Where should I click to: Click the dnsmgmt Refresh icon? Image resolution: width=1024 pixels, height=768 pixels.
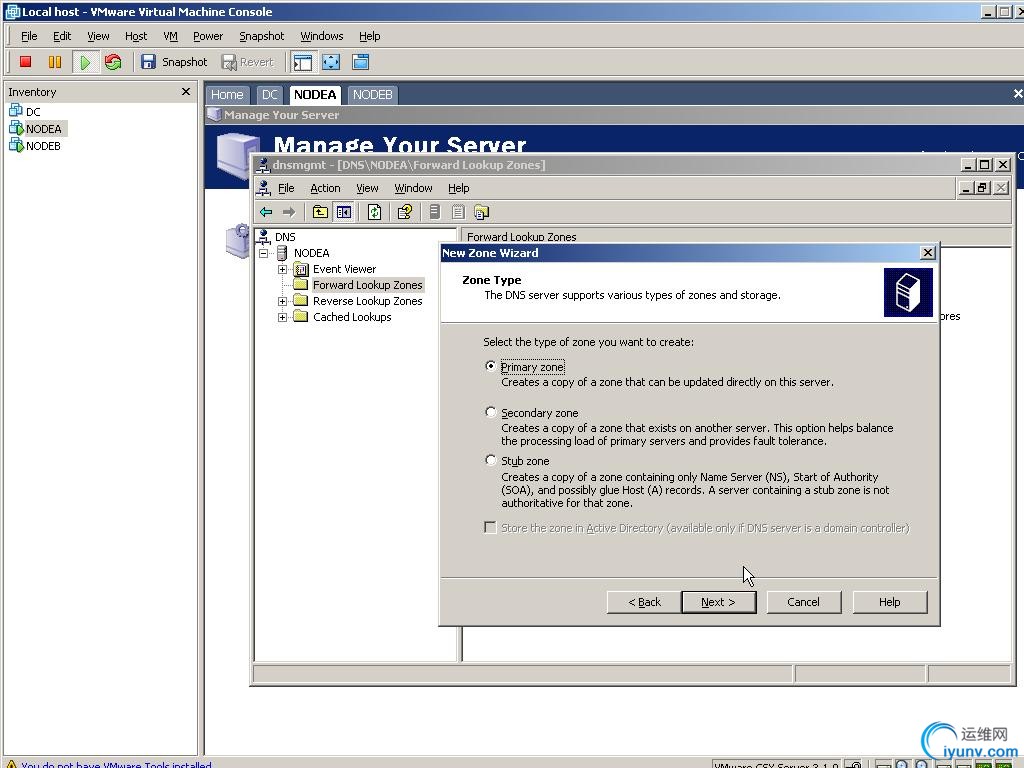coord(374,212)
